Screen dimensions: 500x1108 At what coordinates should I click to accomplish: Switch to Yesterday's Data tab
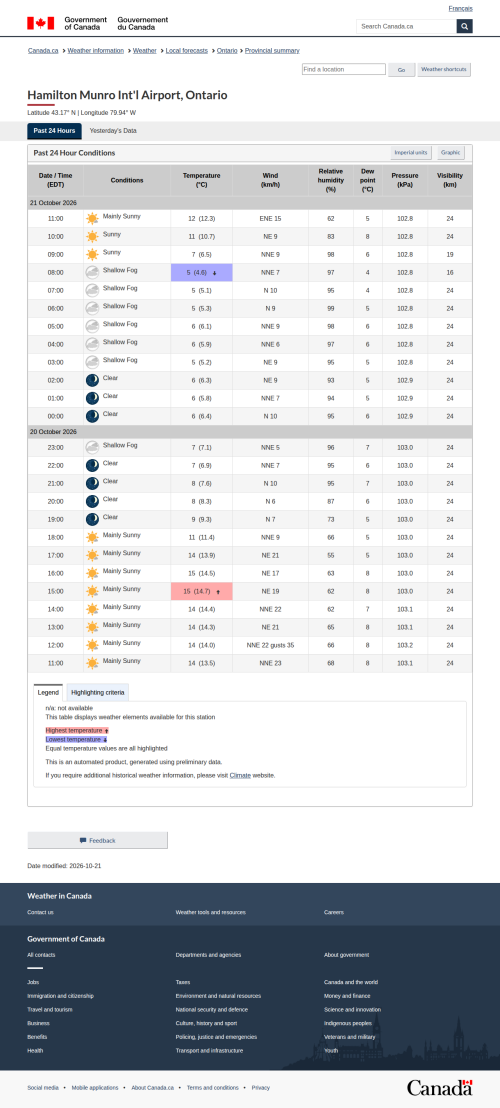[113, 131]
